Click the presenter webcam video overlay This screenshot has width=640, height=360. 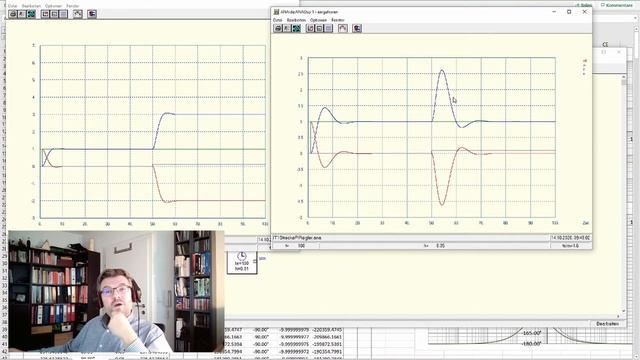pos(116,291)
